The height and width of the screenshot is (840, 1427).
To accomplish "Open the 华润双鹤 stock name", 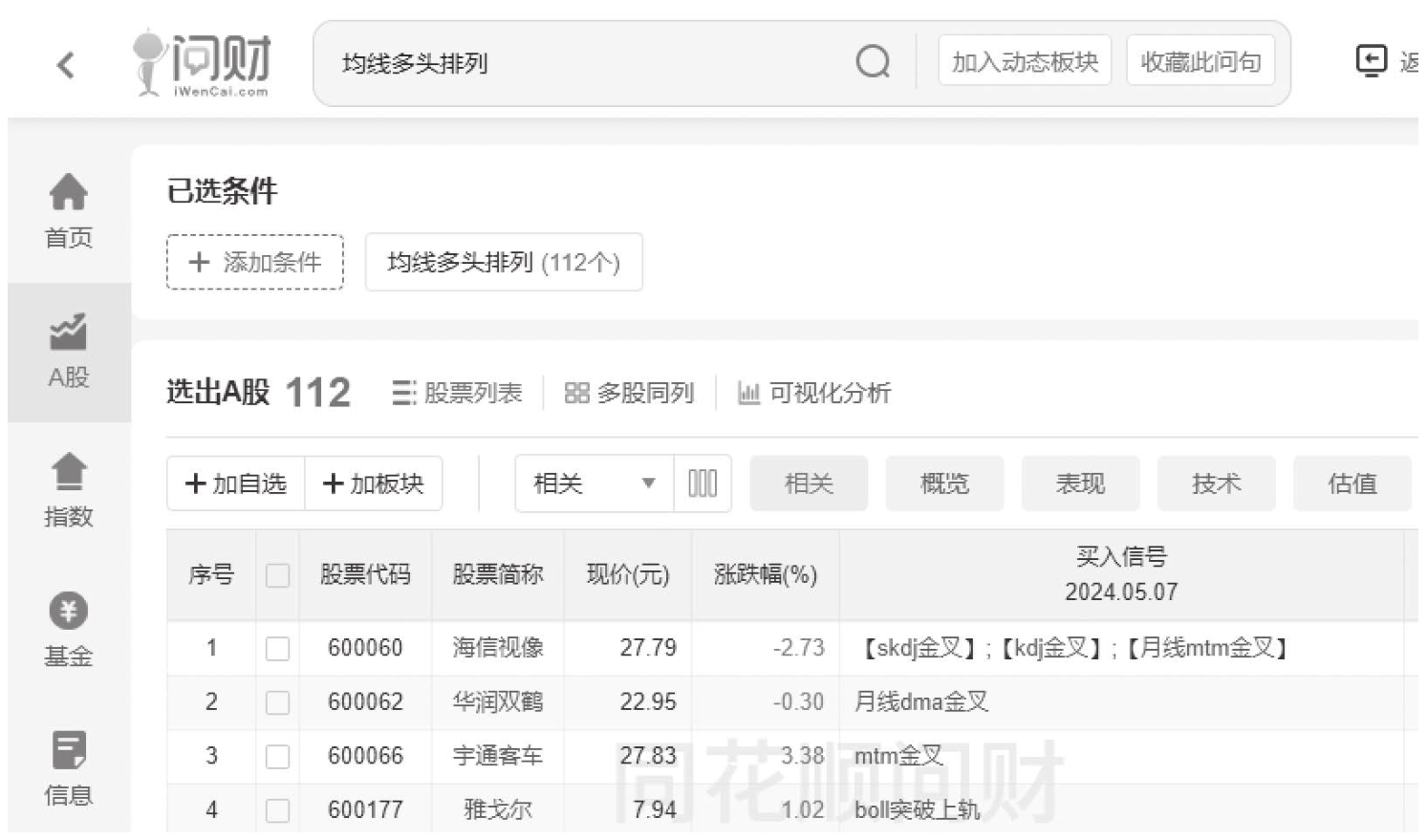I will pyautogui.click(x=498, y=702).
